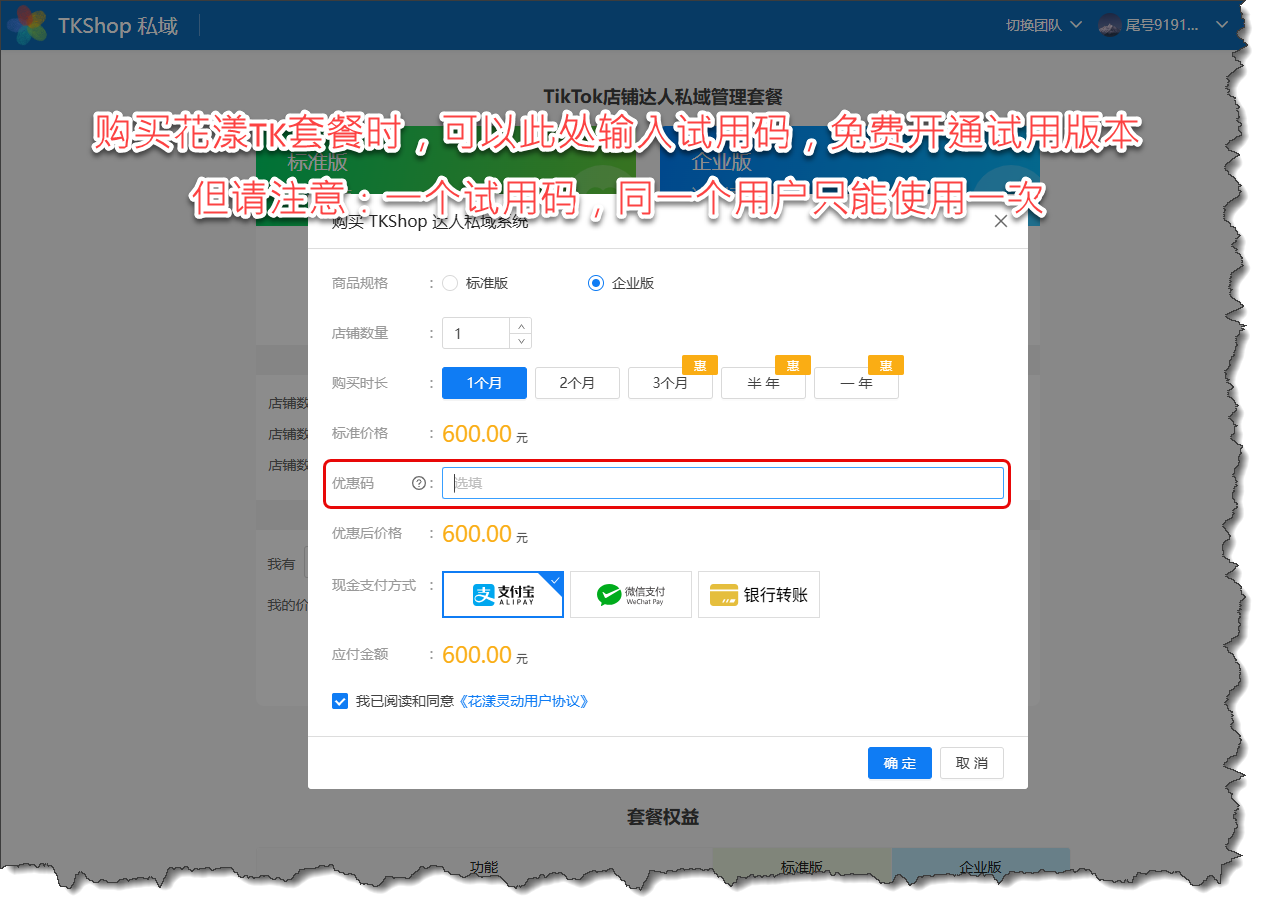Open the 花漾灵动用户协议 link
Screen dimensions: 1268x911
click(523, 701)
